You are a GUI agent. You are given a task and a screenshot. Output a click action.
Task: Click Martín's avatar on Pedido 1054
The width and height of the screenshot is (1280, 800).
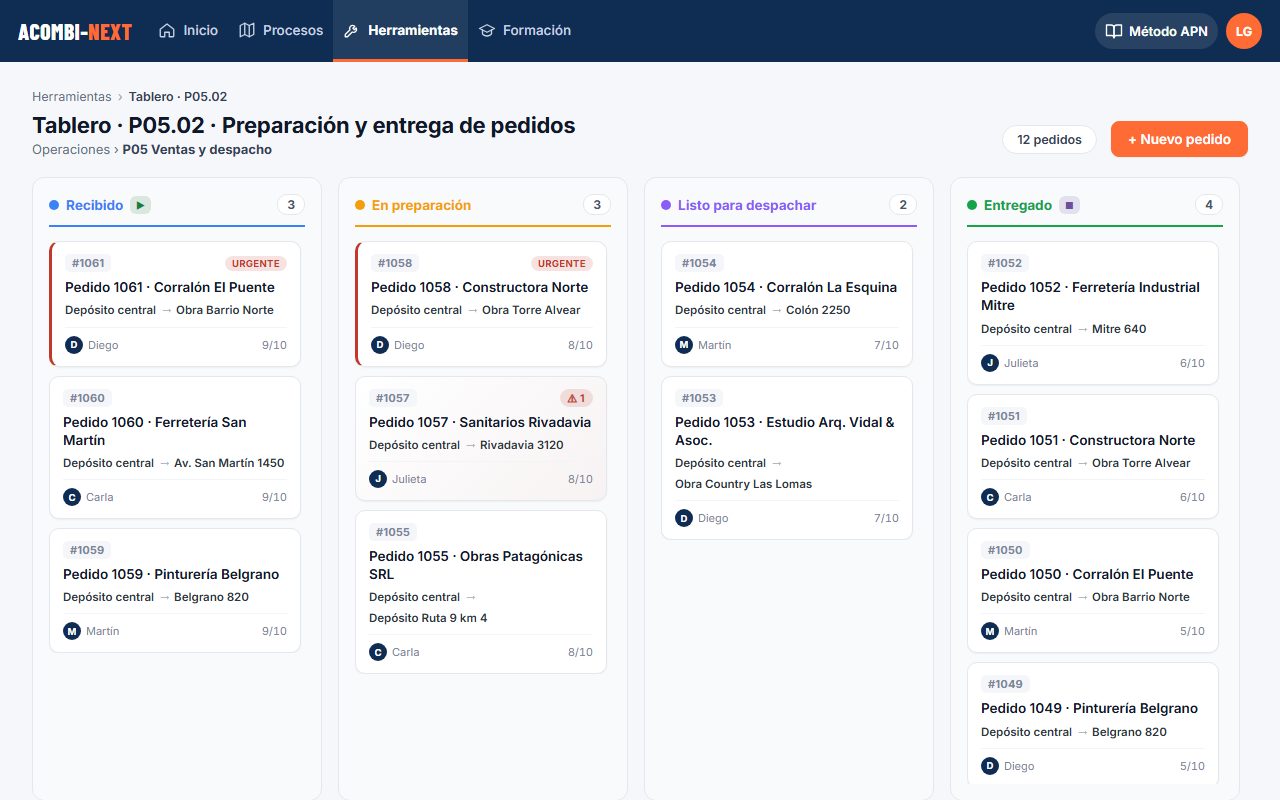pyautogui.click(x=683, y=345)
